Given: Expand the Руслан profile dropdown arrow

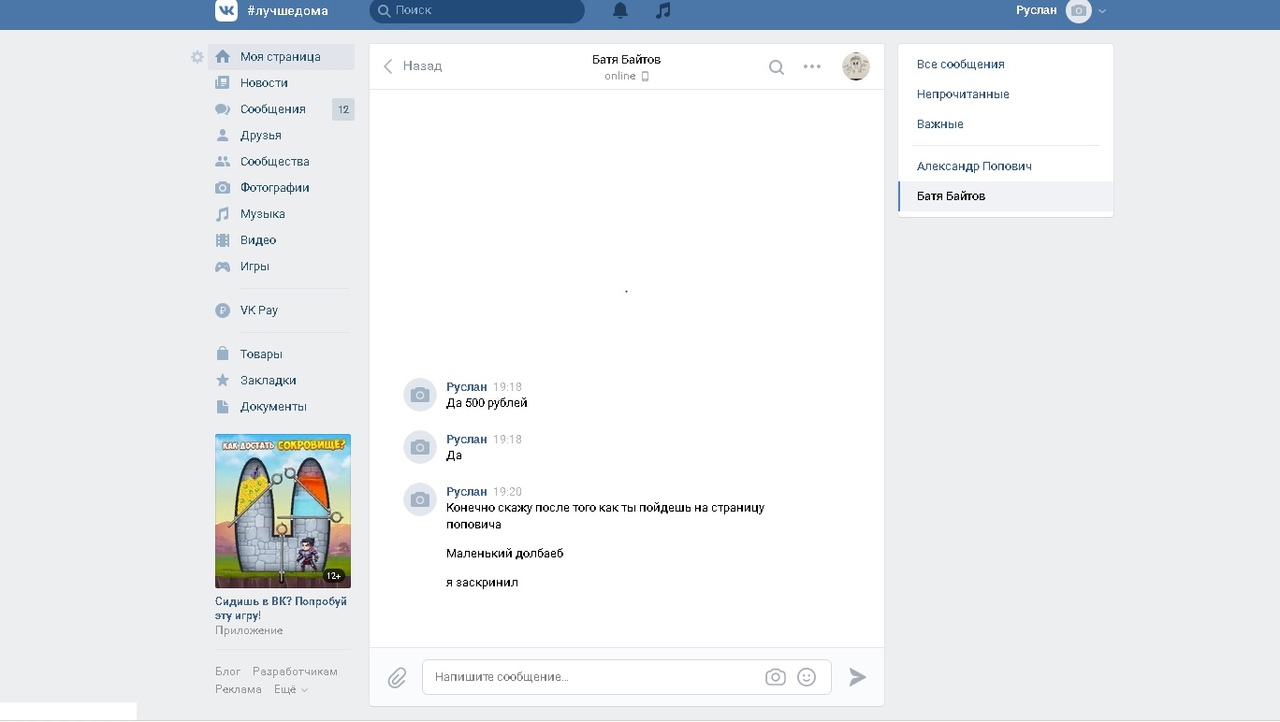Looking at the screenshot, I should click(x=1102, y=11).
